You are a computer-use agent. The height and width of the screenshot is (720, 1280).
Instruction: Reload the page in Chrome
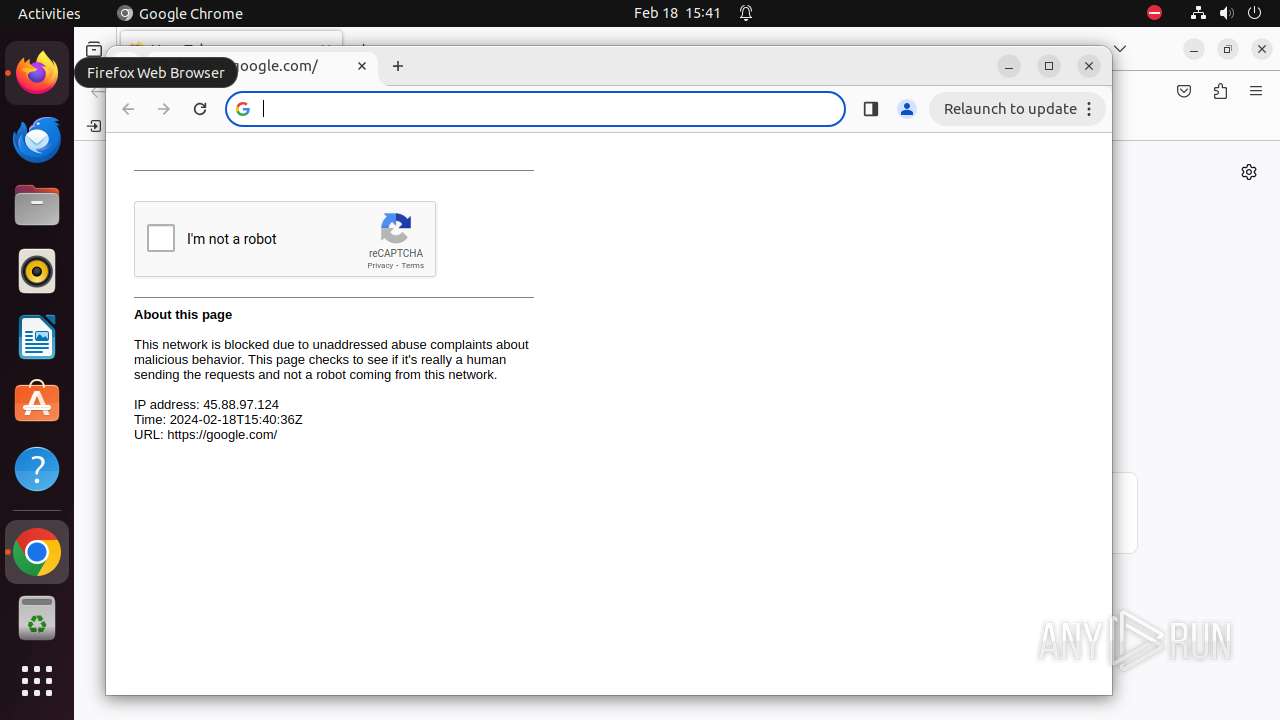[x=200, y=109]
